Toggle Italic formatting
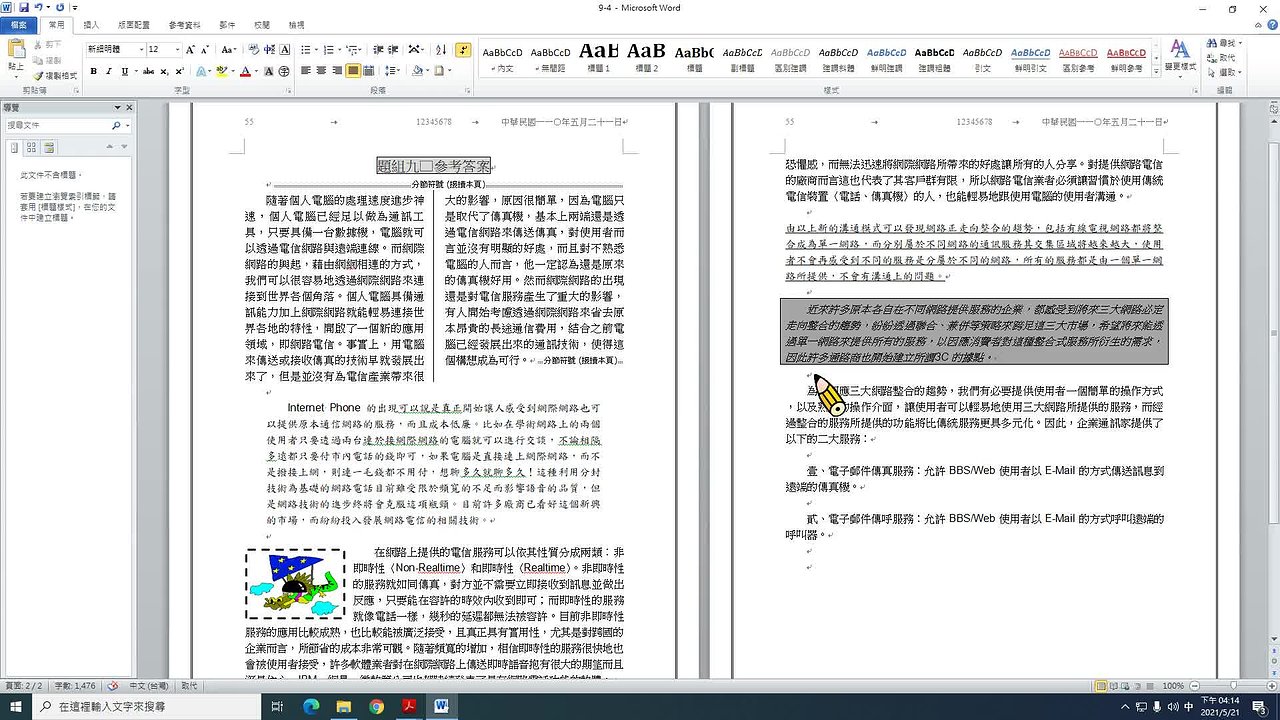This screenshot has width=1280, height=720. coord(108,71)
